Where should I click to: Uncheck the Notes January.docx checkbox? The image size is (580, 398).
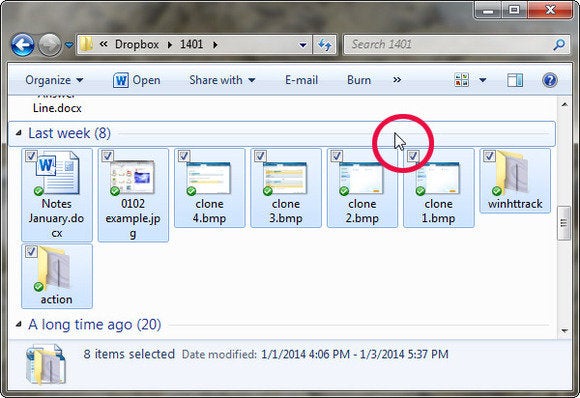click(x=31, y=156)
